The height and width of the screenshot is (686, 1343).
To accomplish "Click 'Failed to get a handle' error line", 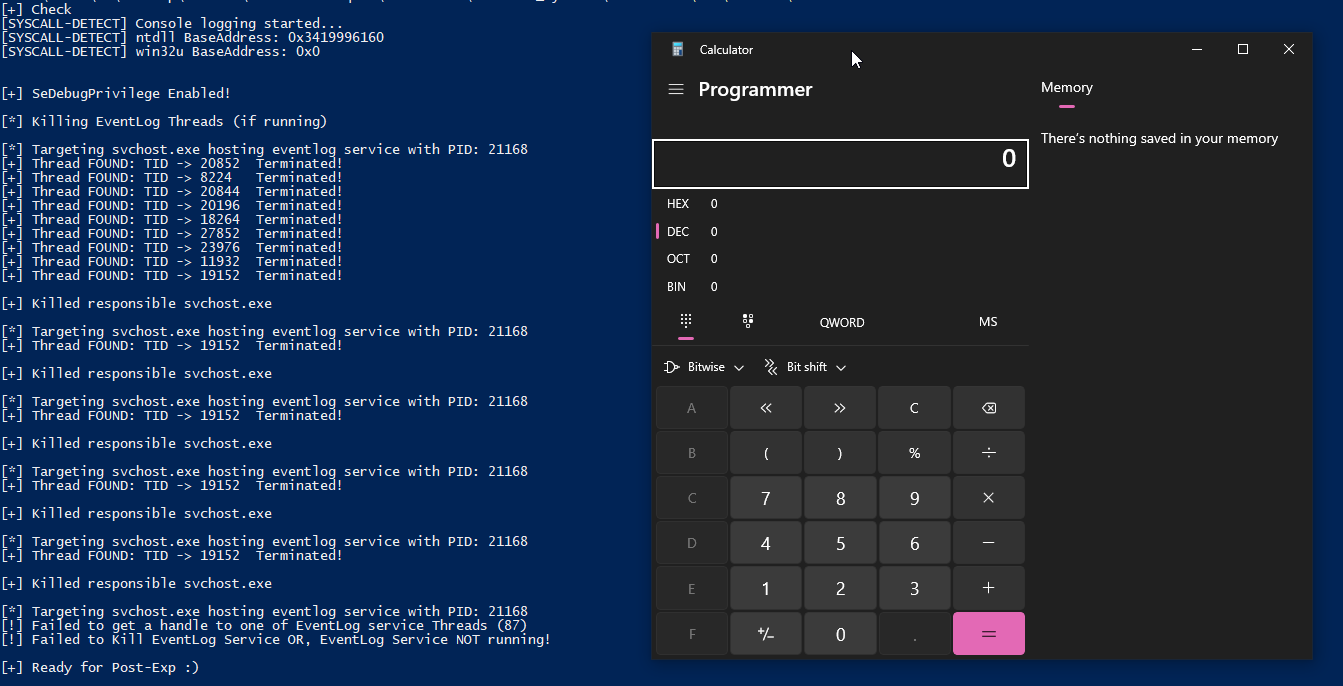I will [264, 625].
